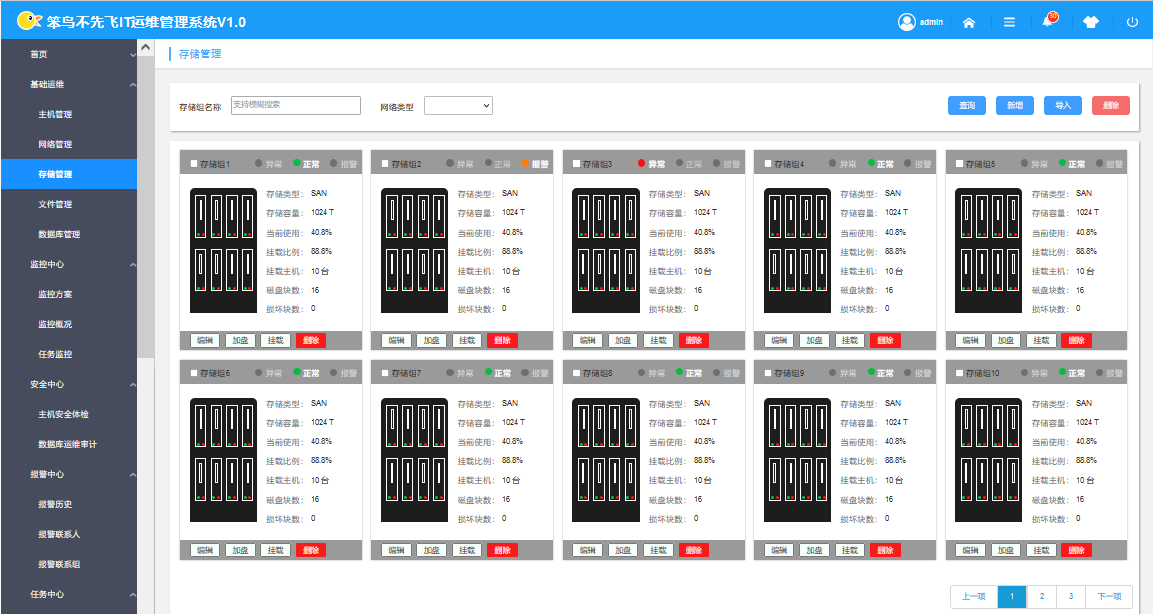Viewport: 1154px width, 614px height.
Task: Open the admin user avatar icon
Action: pos(906,22)
